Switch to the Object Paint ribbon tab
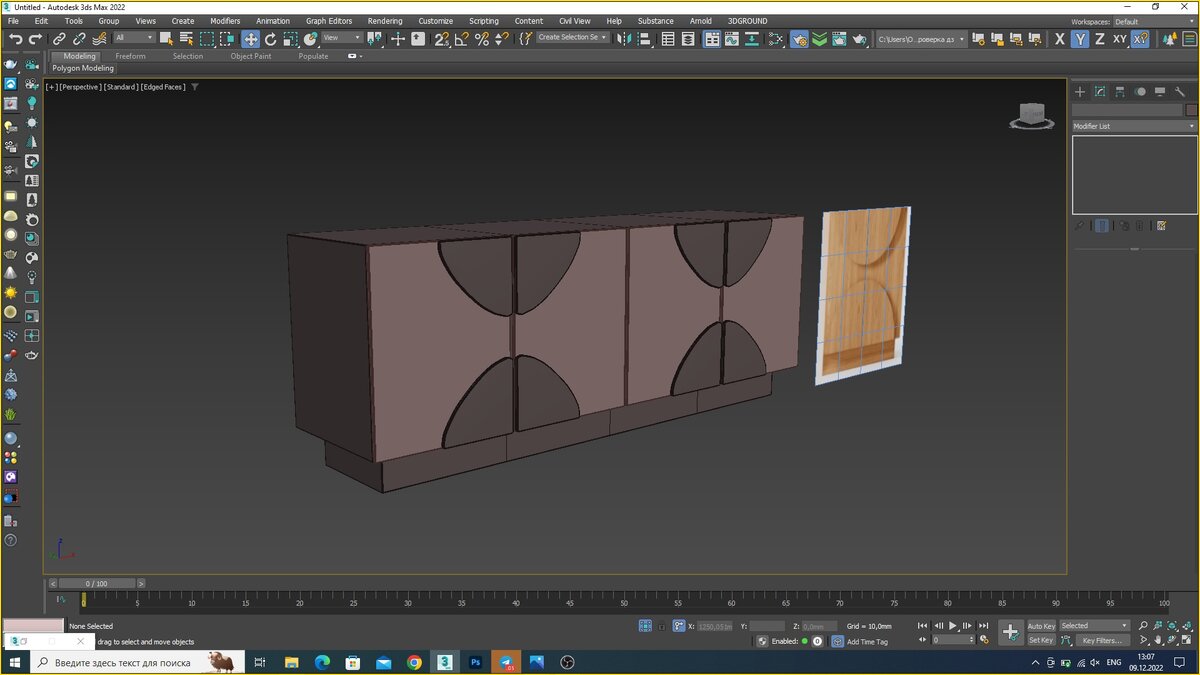Viewport: 1200px width, 675px height. (x=251, y=56)
